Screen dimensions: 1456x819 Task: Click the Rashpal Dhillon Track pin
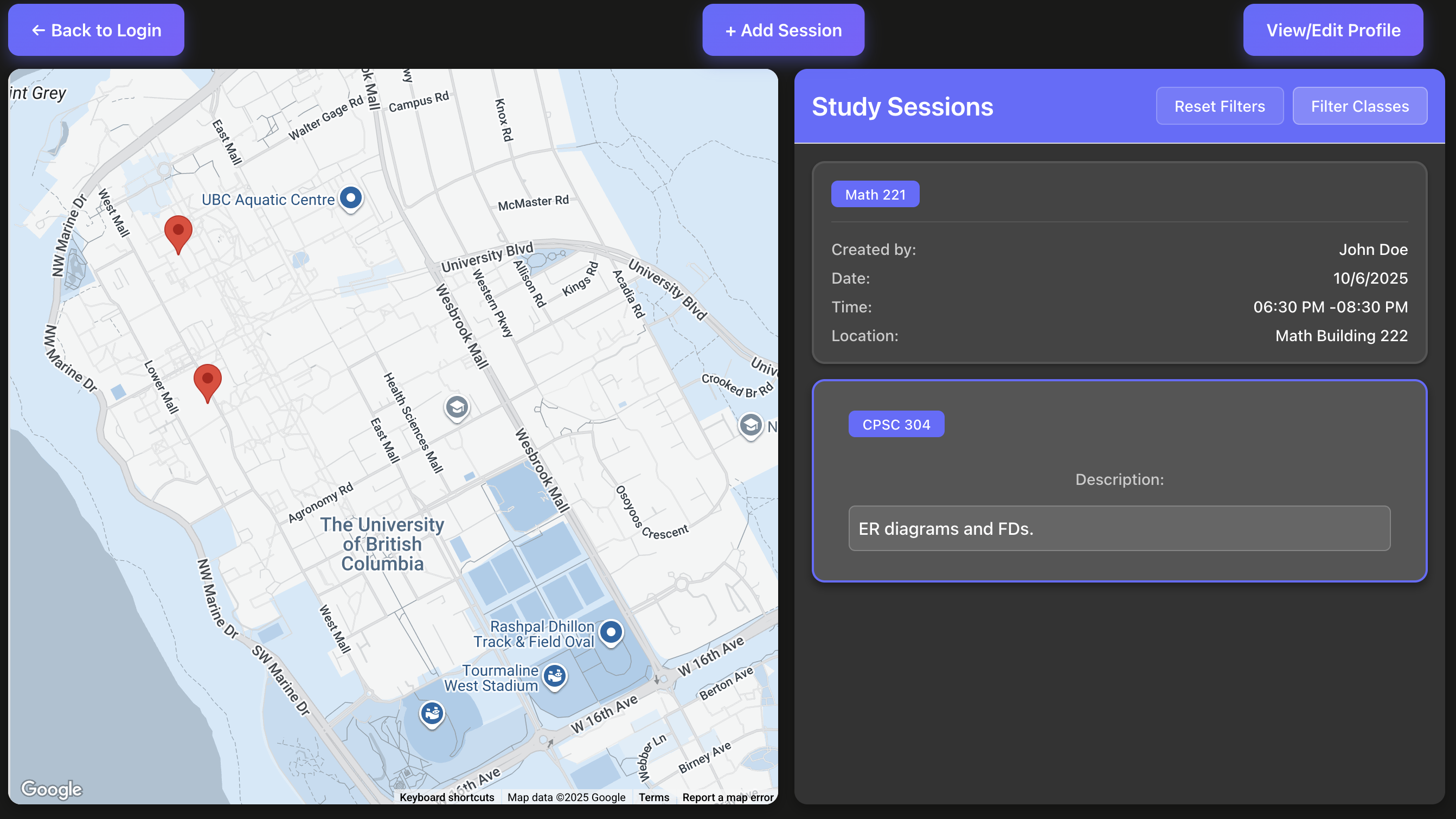point(611,632)
